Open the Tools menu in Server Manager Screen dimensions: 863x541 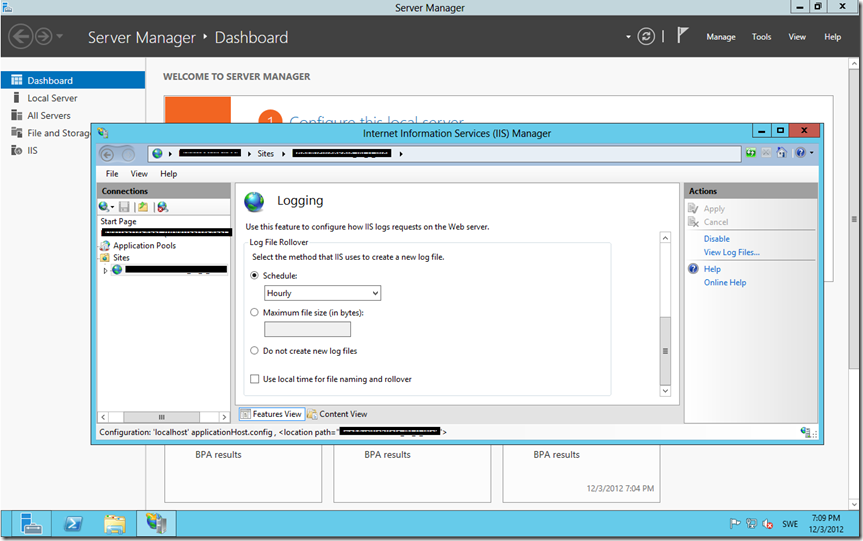(x=761, y=37)
